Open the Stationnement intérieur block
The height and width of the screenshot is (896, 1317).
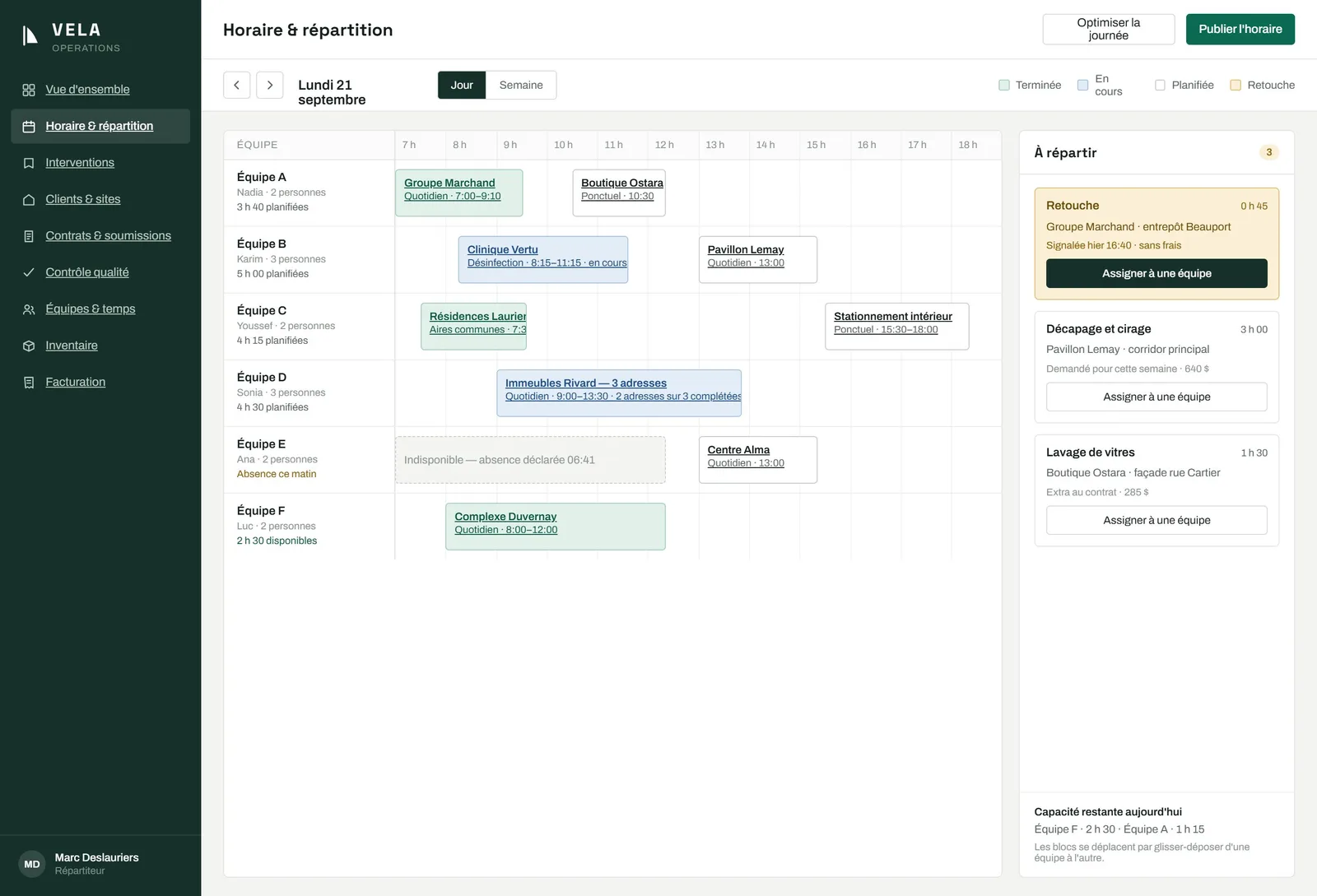pos(897,326)
